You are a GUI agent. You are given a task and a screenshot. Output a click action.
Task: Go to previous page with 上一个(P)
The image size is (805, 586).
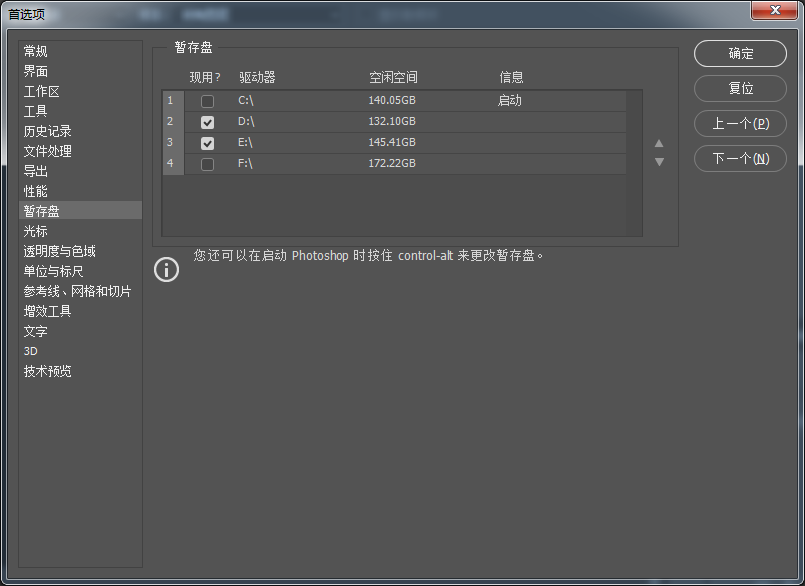point(740,123)
